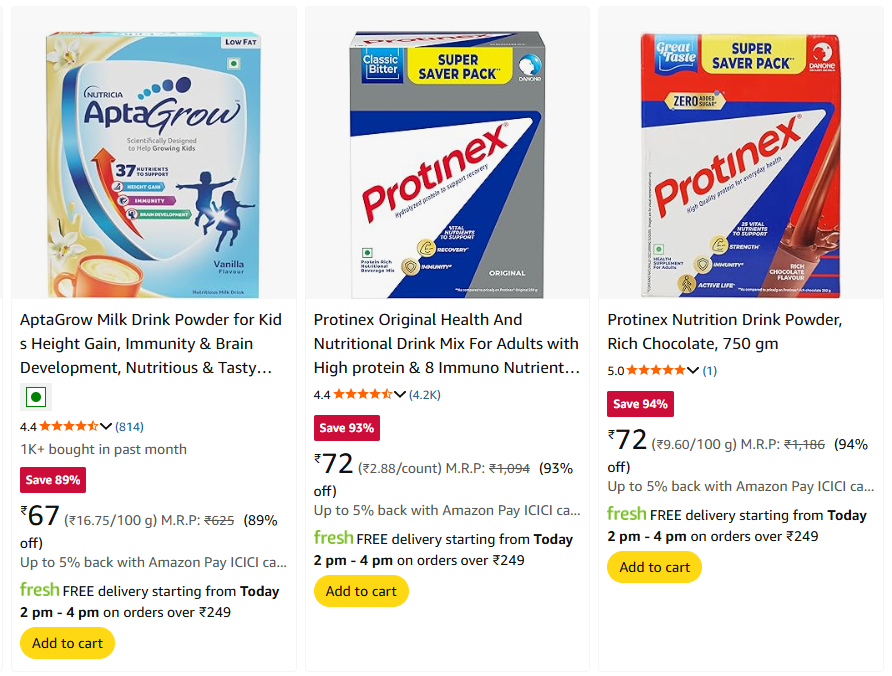This screenshot has width=892, height=676.
Task: Click the star rating icons for AptaGrow
Action: click(68, 426)
